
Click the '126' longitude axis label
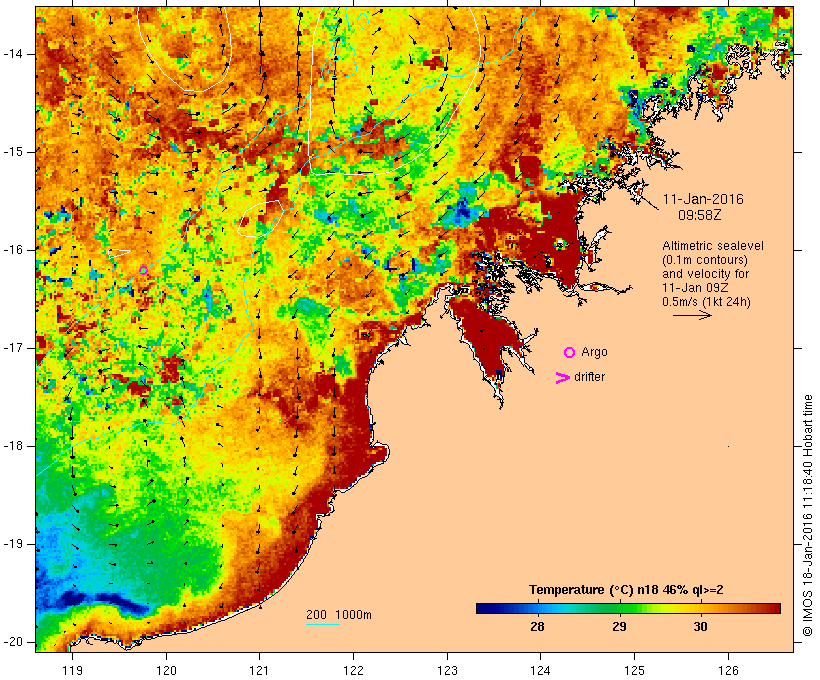728,670
